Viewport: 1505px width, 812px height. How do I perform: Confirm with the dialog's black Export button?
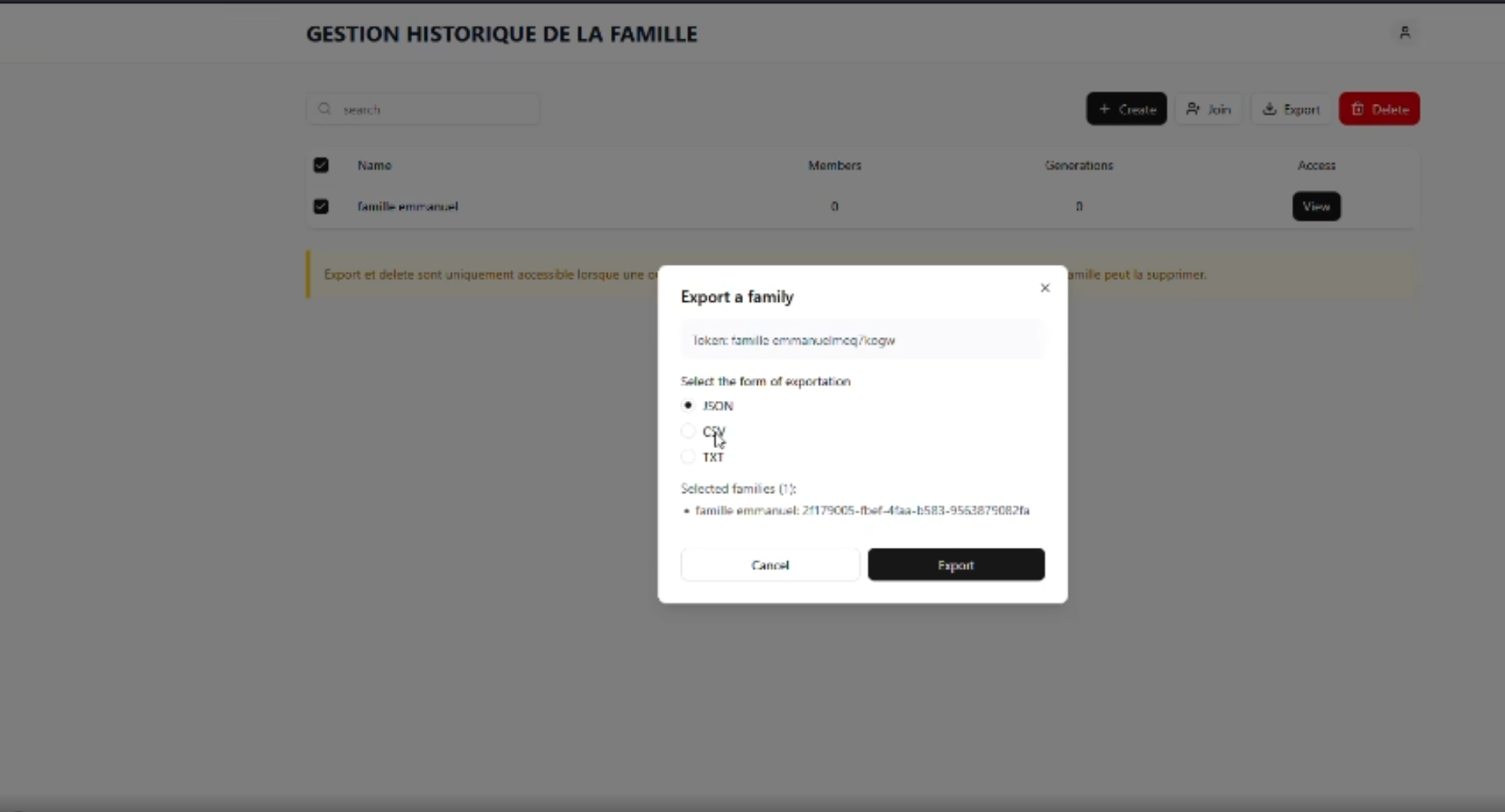click(x=956, y=565)
